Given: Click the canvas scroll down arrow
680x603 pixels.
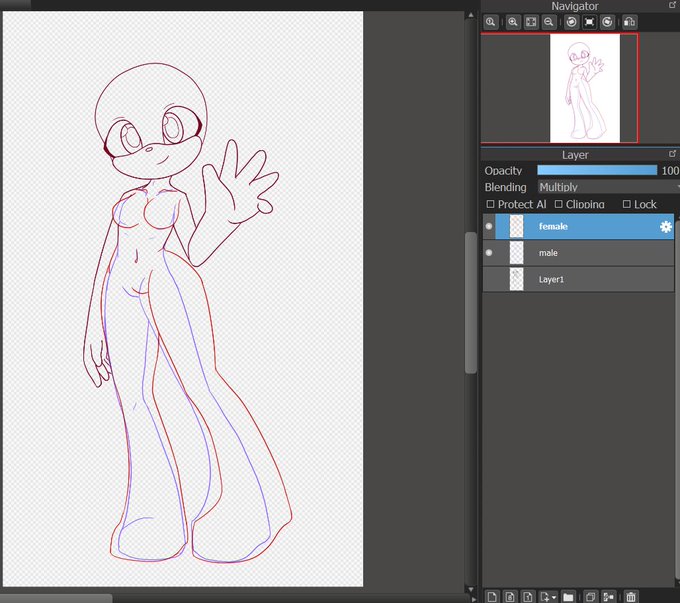Looking at the screenshot, I should tap(471, 589).
